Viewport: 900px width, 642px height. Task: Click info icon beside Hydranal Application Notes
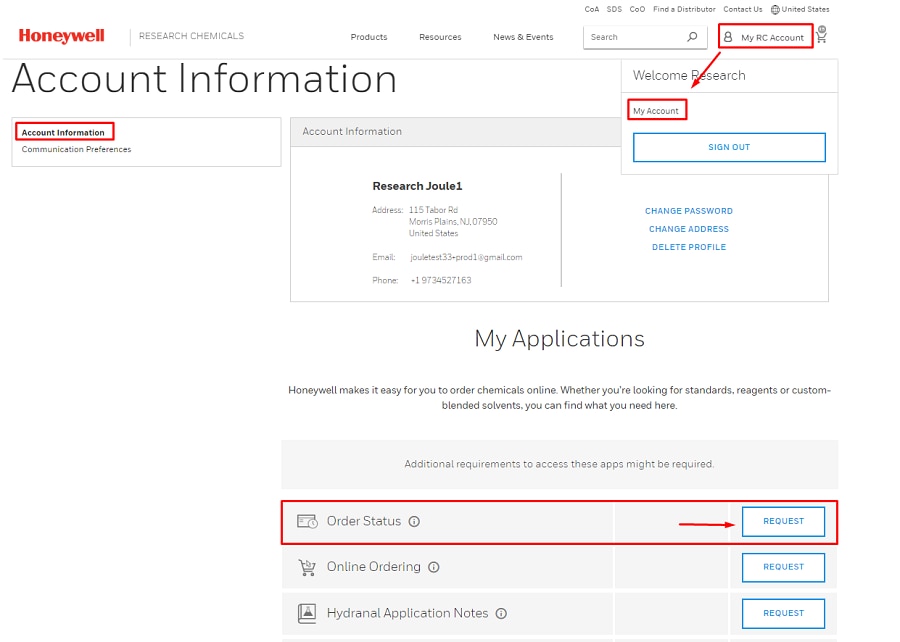pos(501,613)
